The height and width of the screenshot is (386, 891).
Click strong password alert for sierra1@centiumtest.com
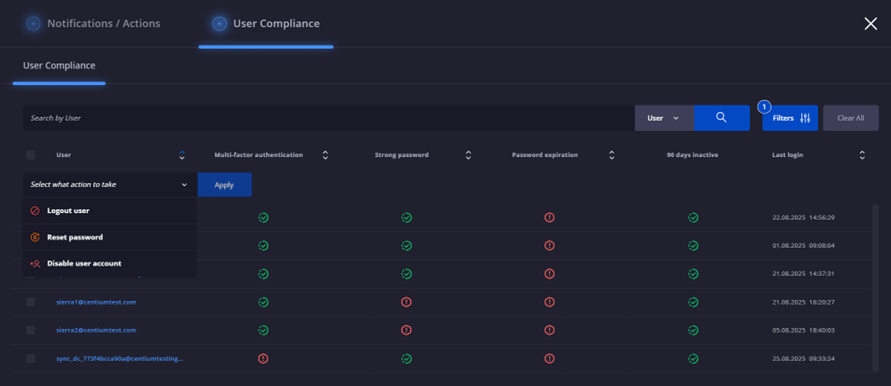(406, 302)
